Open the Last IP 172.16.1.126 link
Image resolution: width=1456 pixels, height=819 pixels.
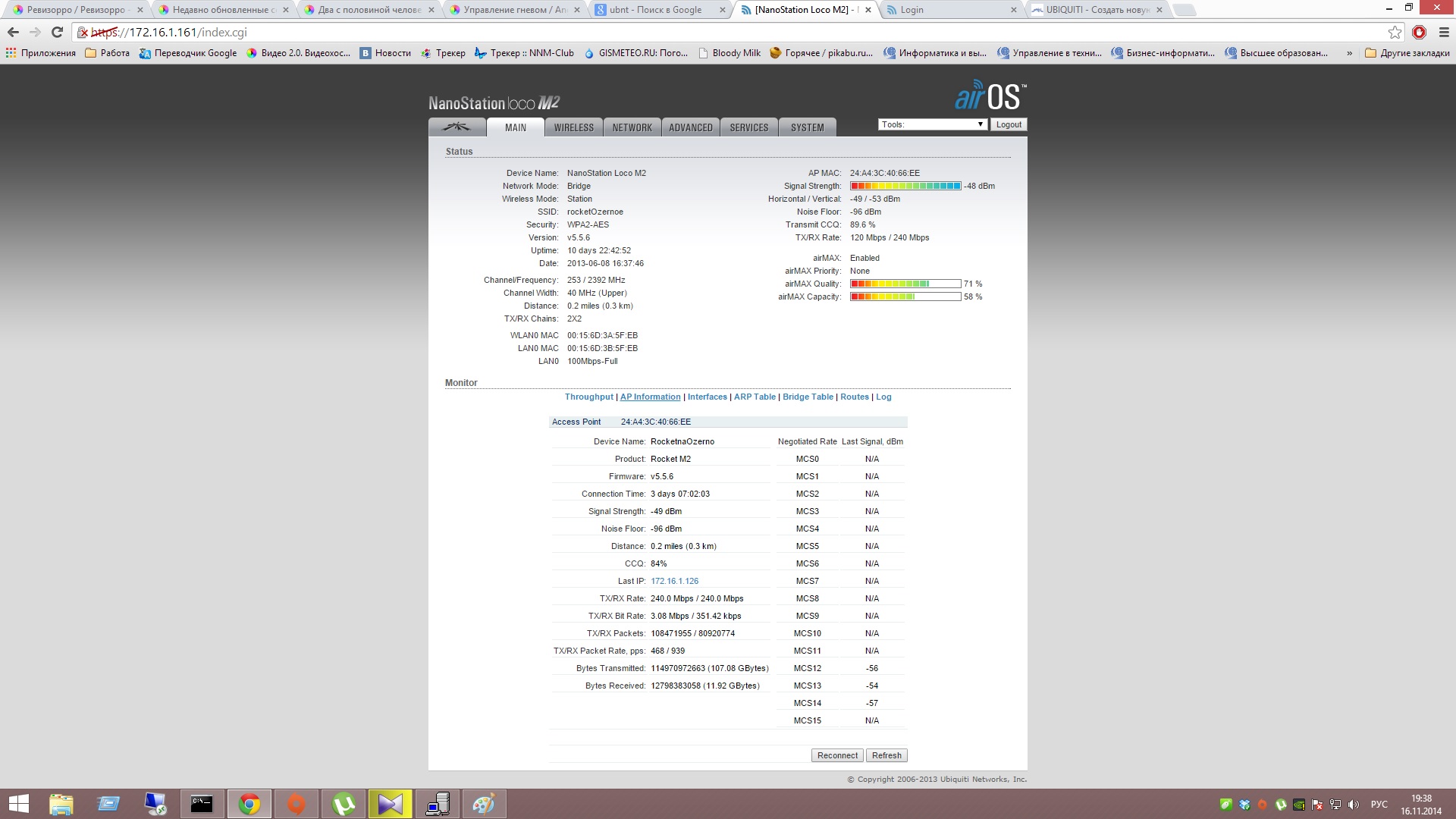tap(674, 581)
